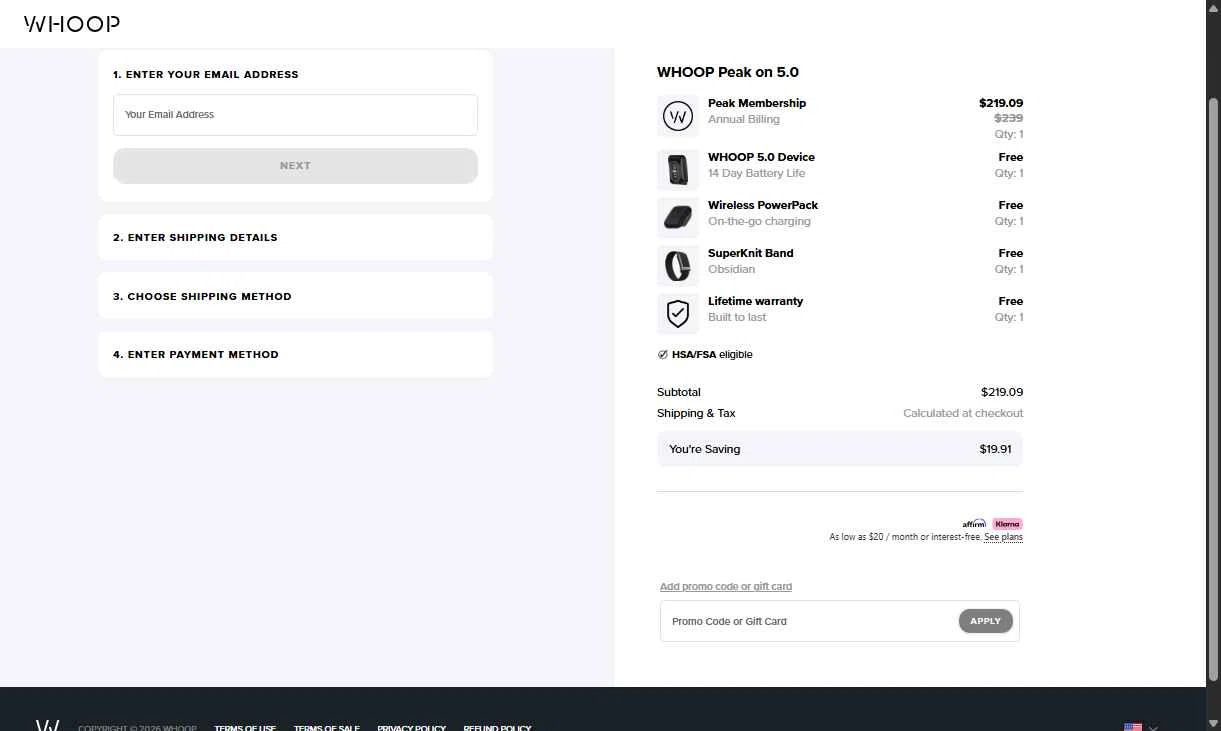
Task: Click the Wireless PowerPack product image
Action: tap(678, 218)
